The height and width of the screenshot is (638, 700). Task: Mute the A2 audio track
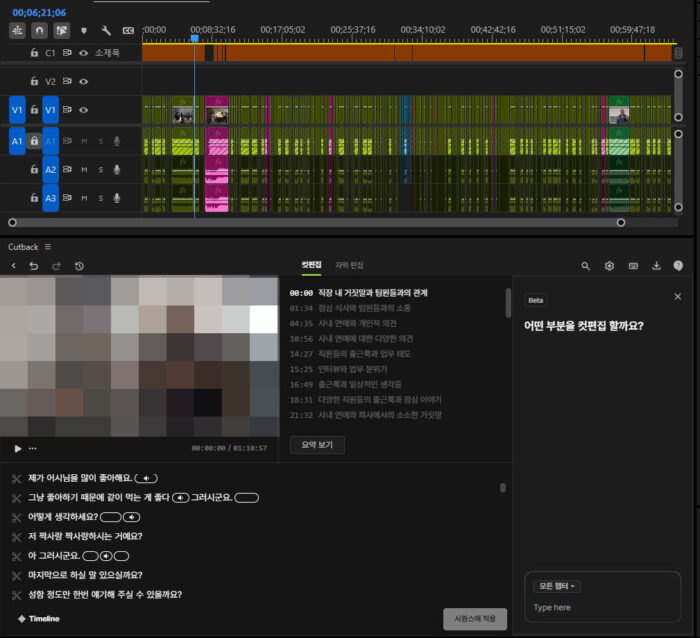pos(84,170)
